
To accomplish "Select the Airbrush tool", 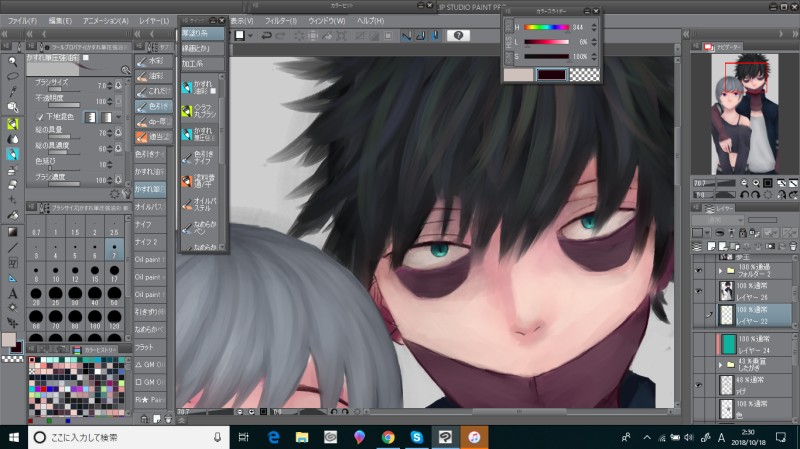I will (x=13, y=170).
